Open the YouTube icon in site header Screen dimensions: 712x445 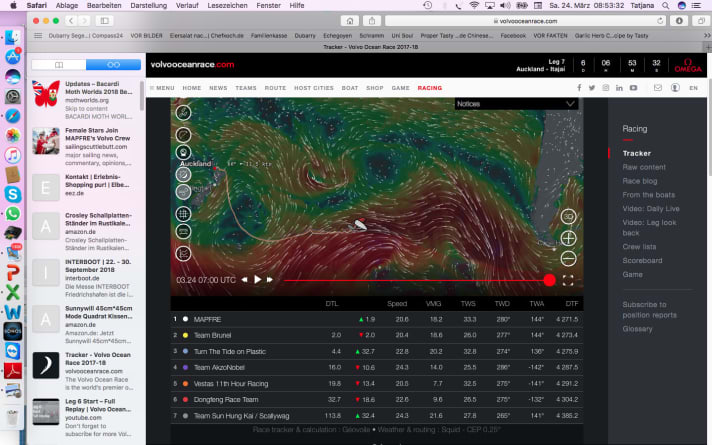coord(633,88)
